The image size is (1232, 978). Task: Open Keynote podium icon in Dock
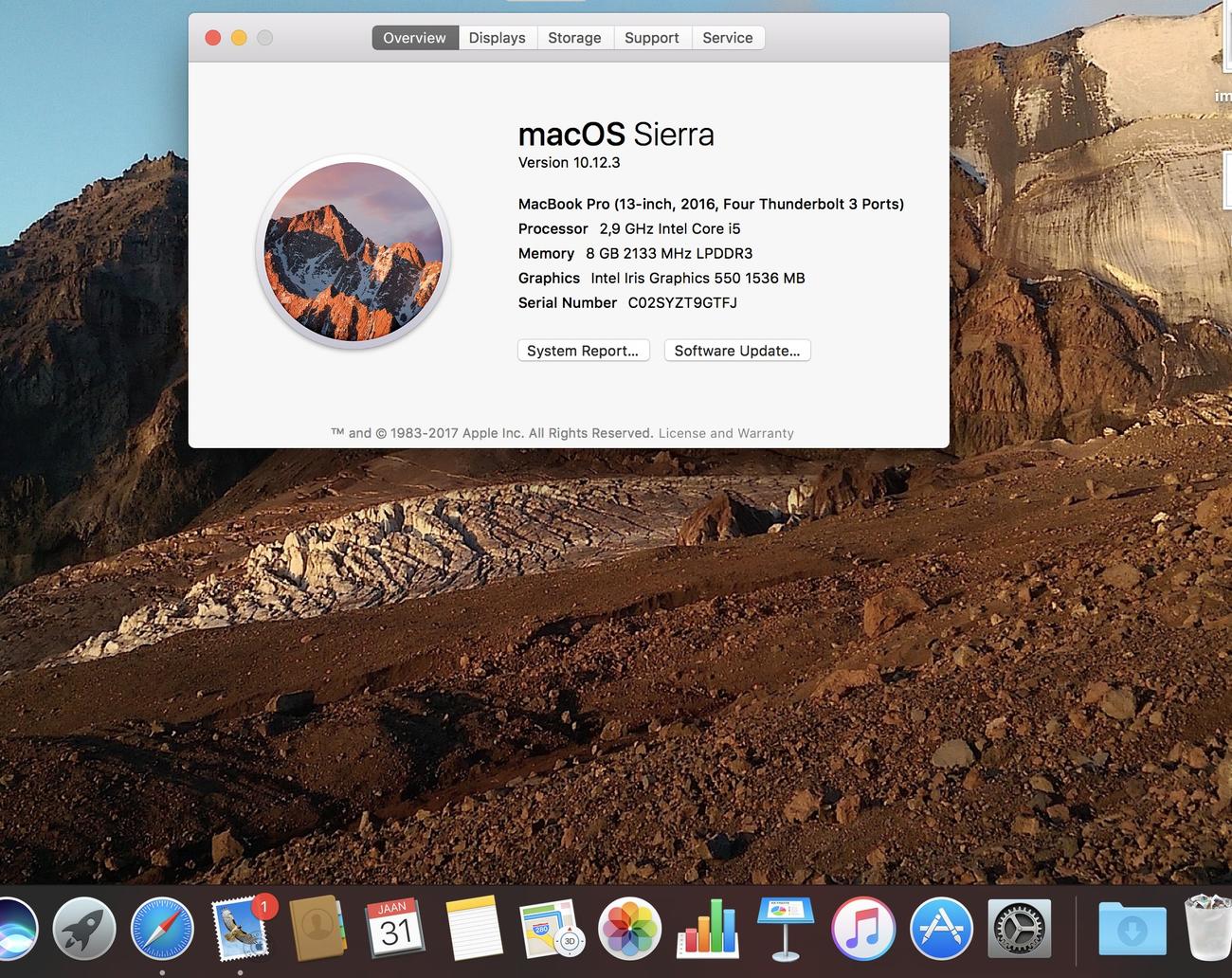point(785,929)
